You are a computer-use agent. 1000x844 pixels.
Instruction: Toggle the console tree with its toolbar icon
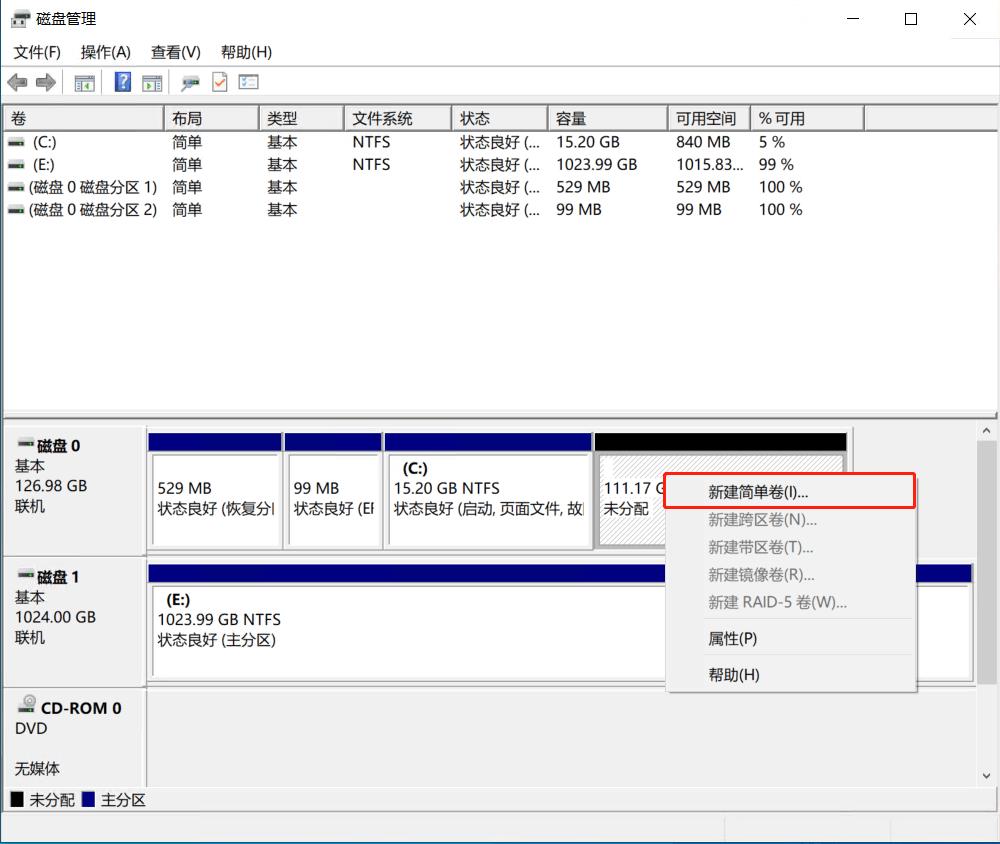tap(84, 82)
